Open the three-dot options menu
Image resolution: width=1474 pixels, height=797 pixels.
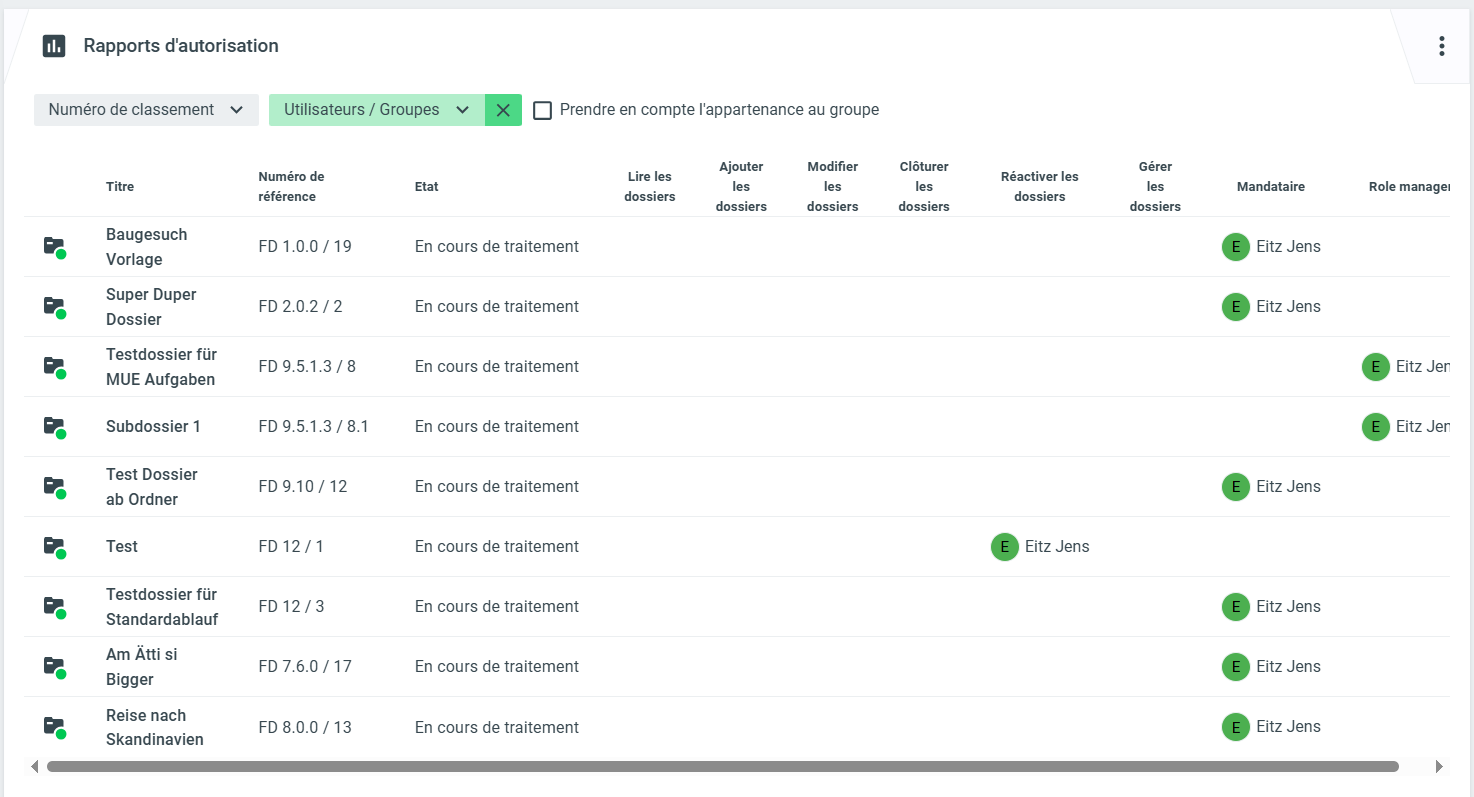pos(1441,46)
